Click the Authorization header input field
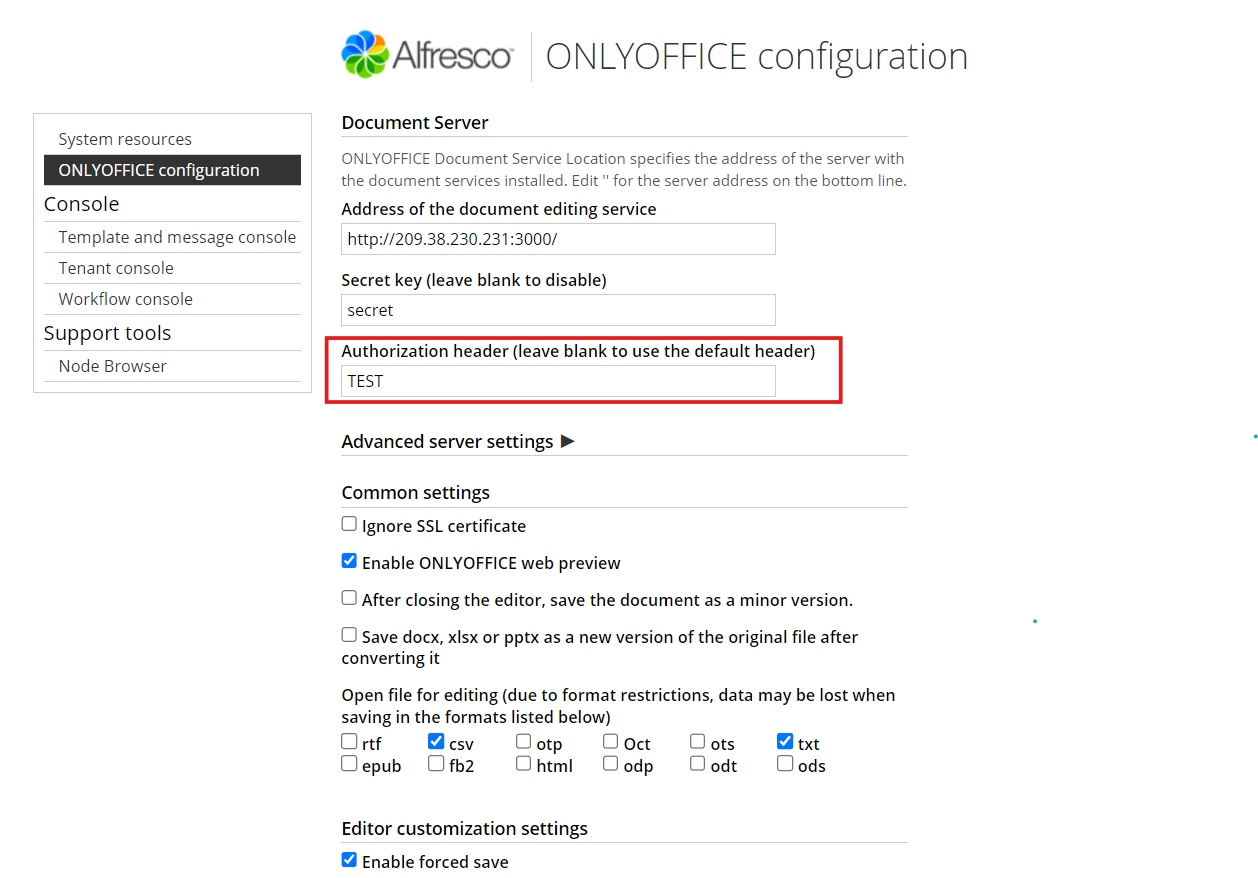Viewport: 1258px width, 878px height. click(x=558, y=381)
